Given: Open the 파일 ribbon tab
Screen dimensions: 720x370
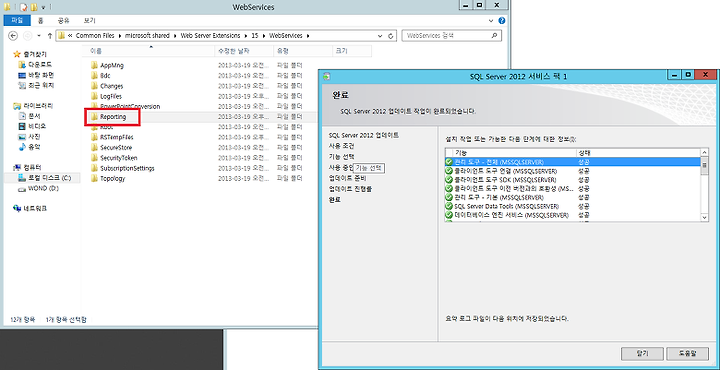Looking at the screenshot, I should coord(17,21).
